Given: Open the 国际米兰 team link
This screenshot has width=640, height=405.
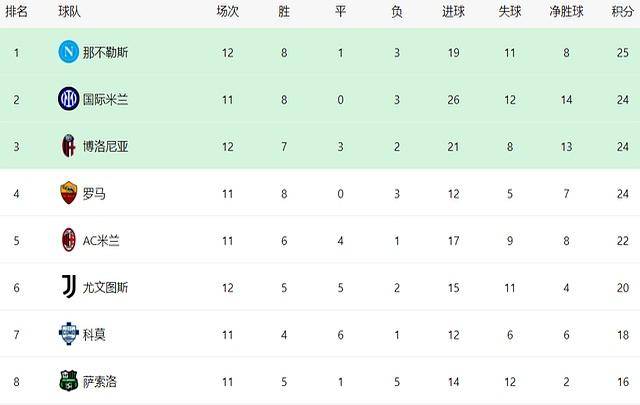Looking at the screenshot, I should (x=106, y=99).
